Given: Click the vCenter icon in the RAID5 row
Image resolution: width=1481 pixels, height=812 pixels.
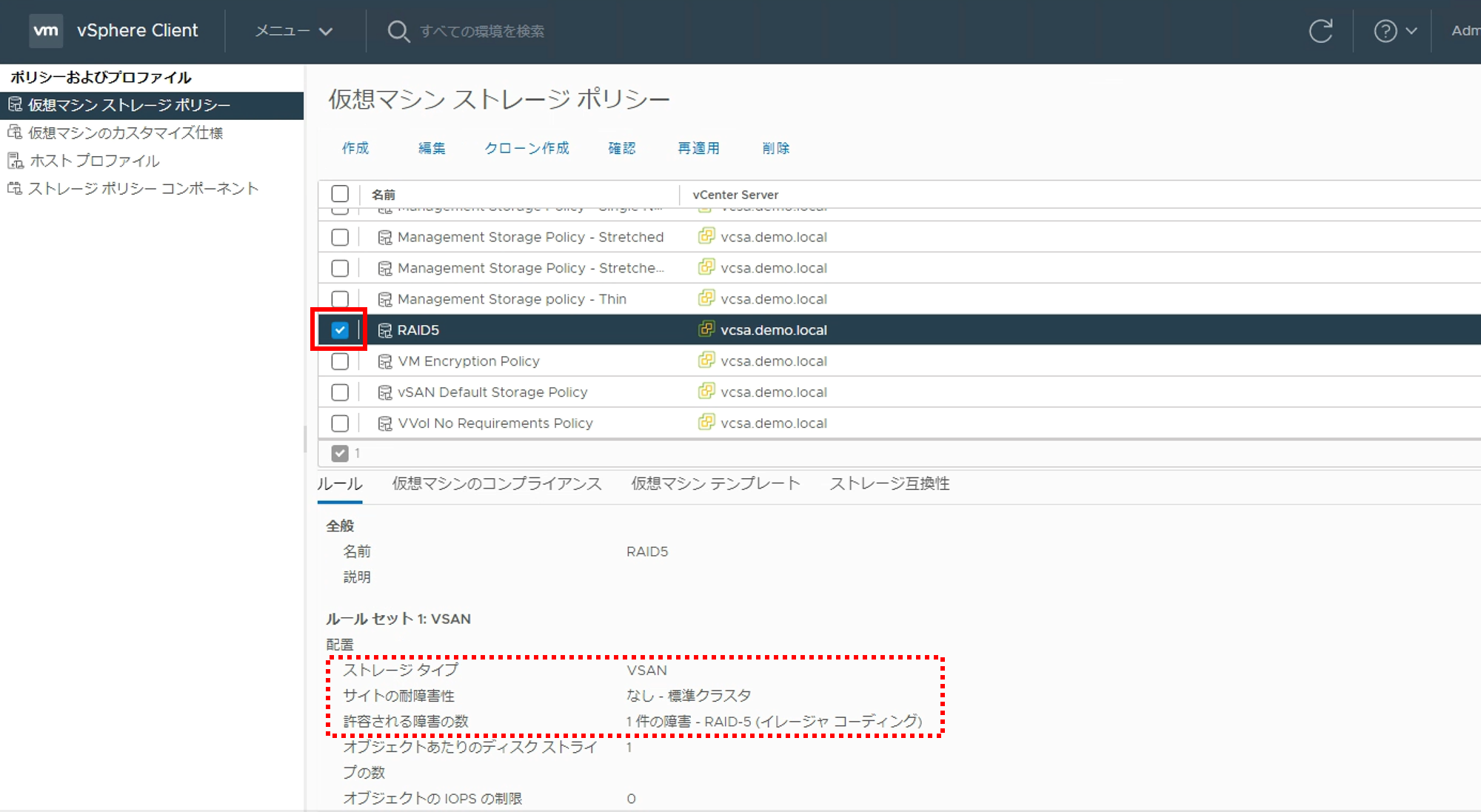Looking at the screenshot, I should click(706, 329).
